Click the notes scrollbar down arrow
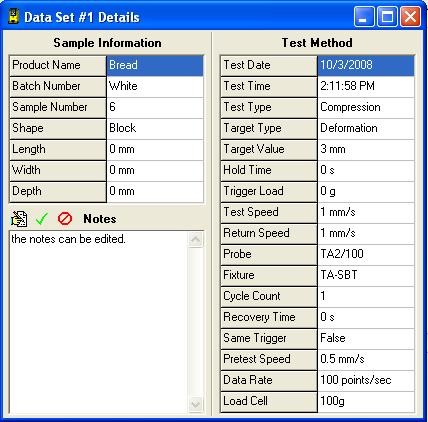Image resolution: width=428 pixels, height=422 pixels. tap(195, 405)
